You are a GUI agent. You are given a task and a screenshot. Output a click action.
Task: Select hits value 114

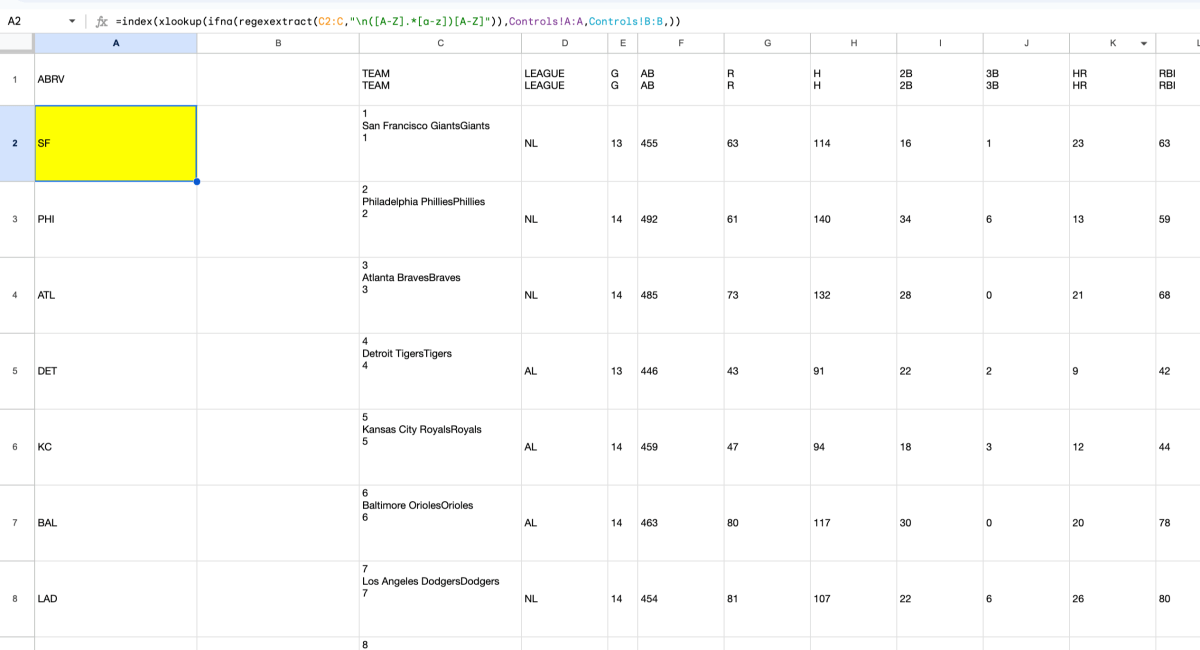[854, 143]
